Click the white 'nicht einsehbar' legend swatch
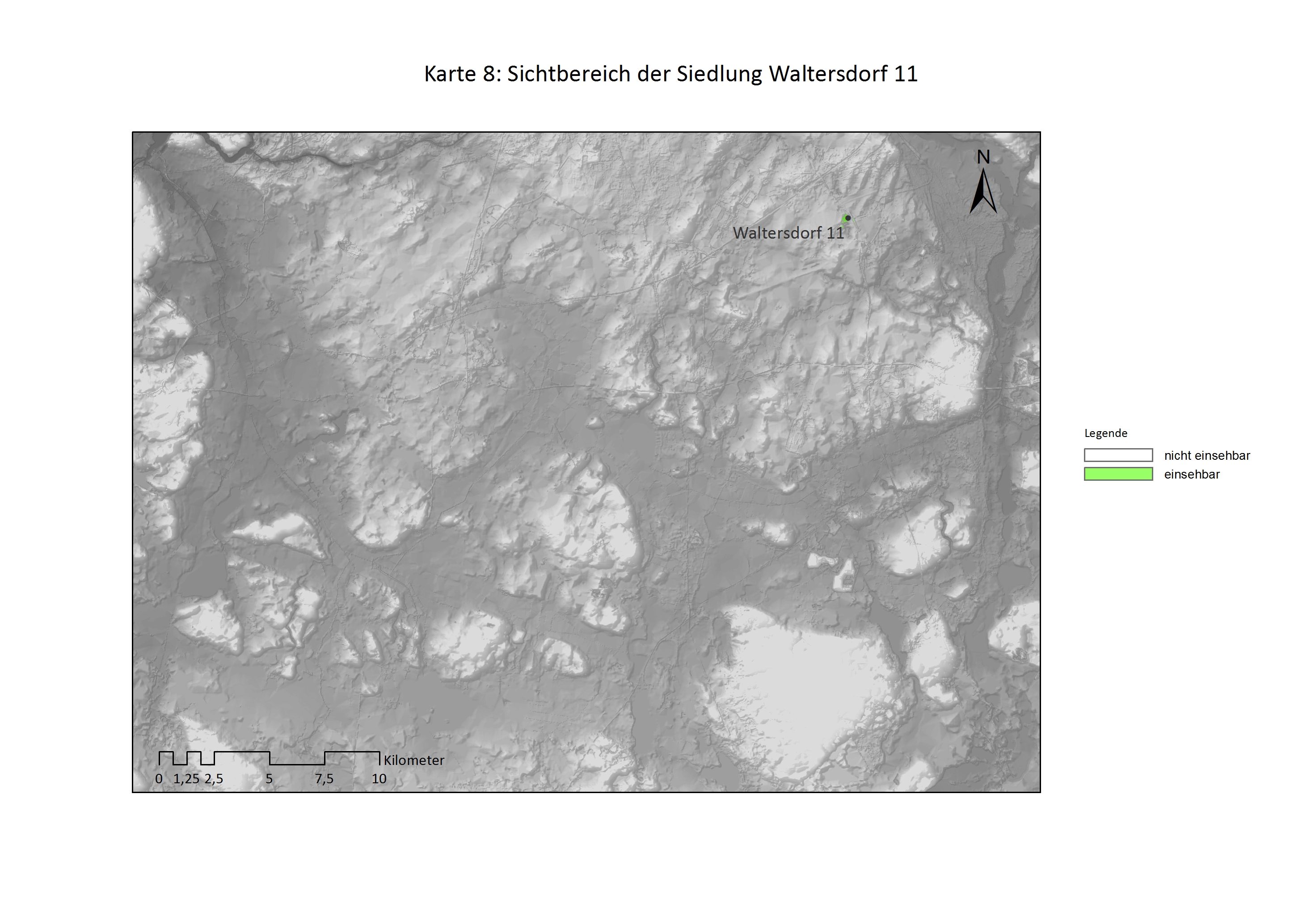This screenshot has height=924, width=1307. (x=1118, y=455)
